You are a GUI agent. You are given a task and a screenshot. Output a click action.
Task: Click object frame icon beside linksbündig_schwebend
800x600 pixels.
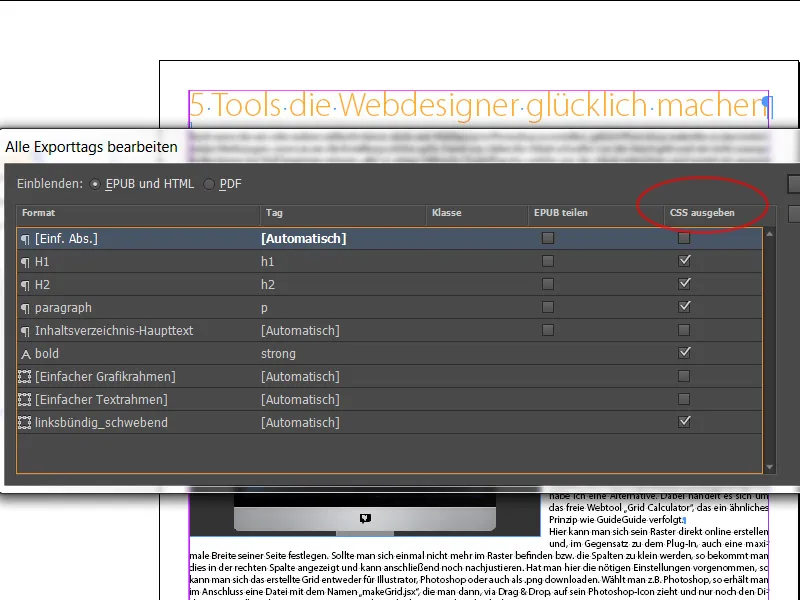coord(24,422)
